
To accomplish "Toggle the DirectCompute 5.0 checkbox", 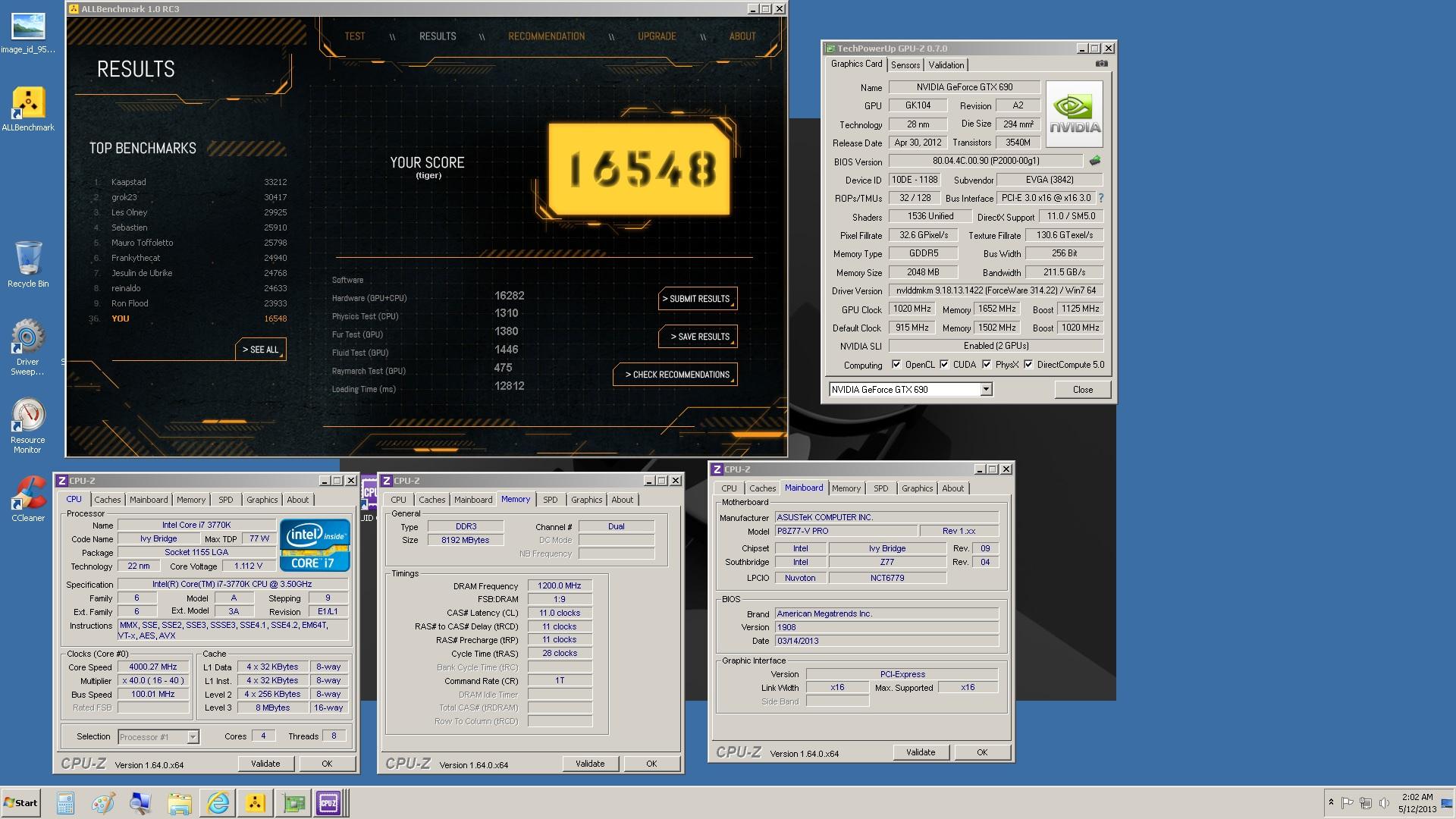I will (1028, 365).
